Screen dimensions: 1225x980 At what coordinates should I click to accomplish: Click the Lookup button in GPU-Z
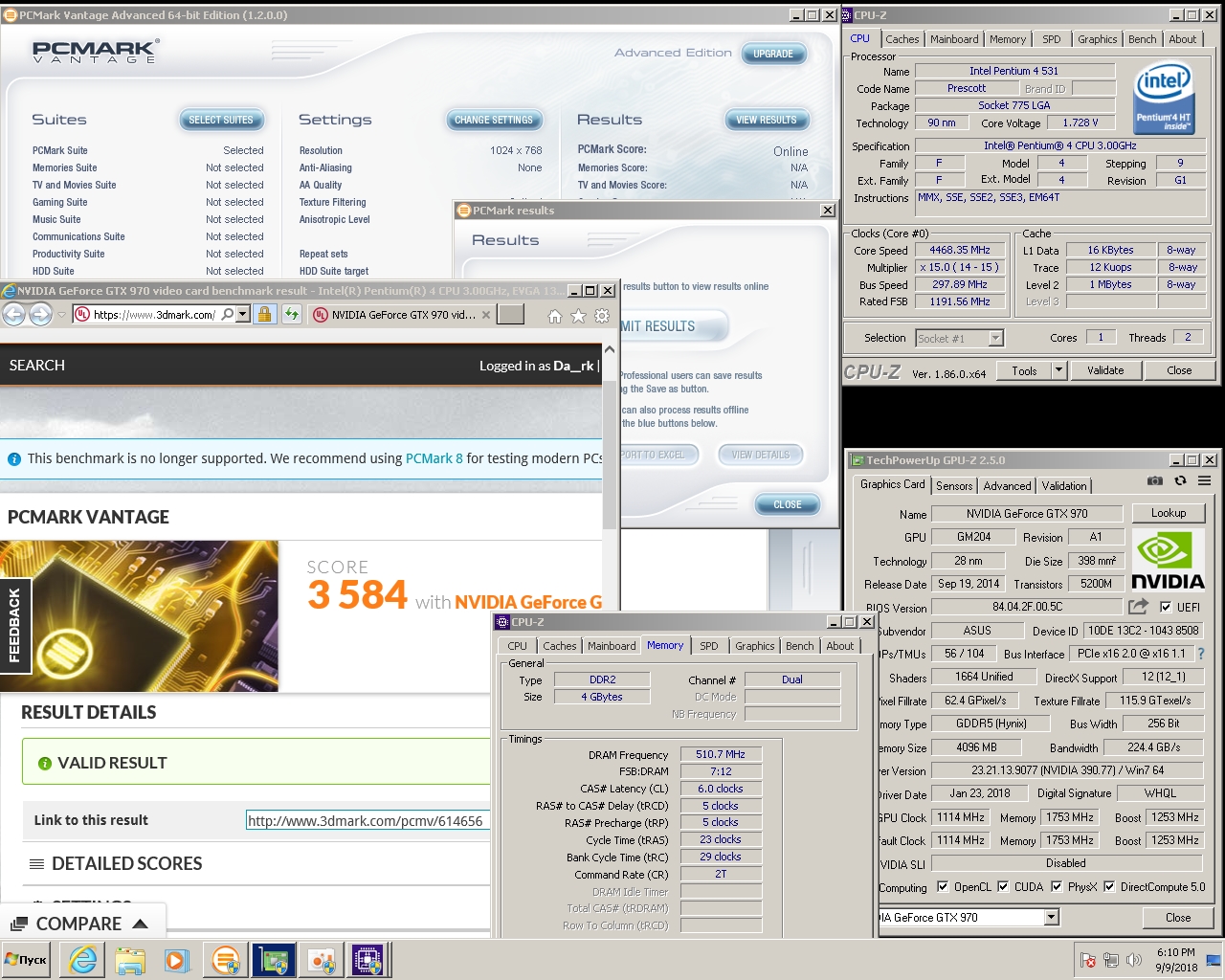pyautogui.click(x=1169, y=513)
